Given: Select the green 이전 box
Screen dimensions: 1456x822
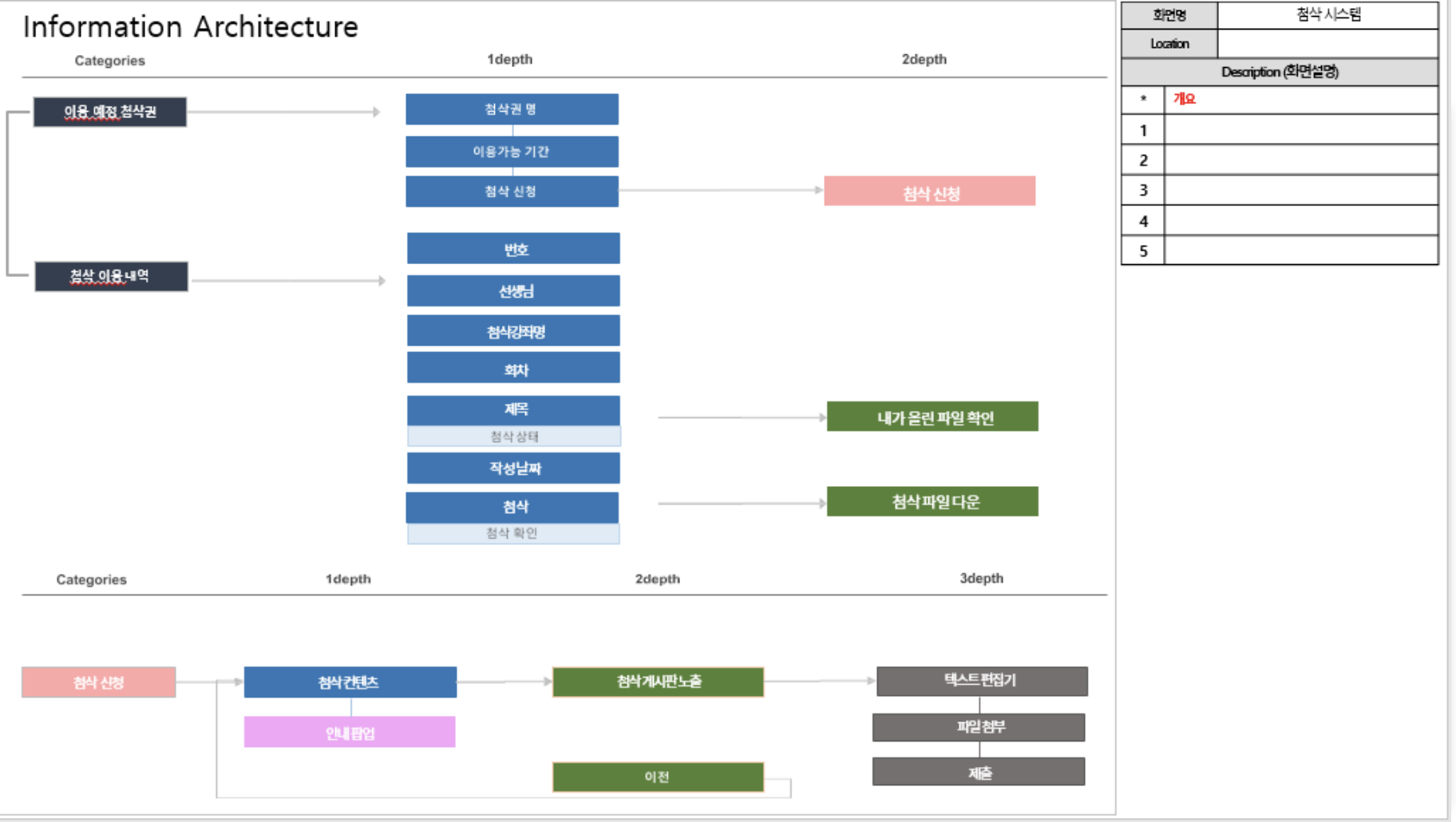Looking at the screenshot, I should 658,777.
